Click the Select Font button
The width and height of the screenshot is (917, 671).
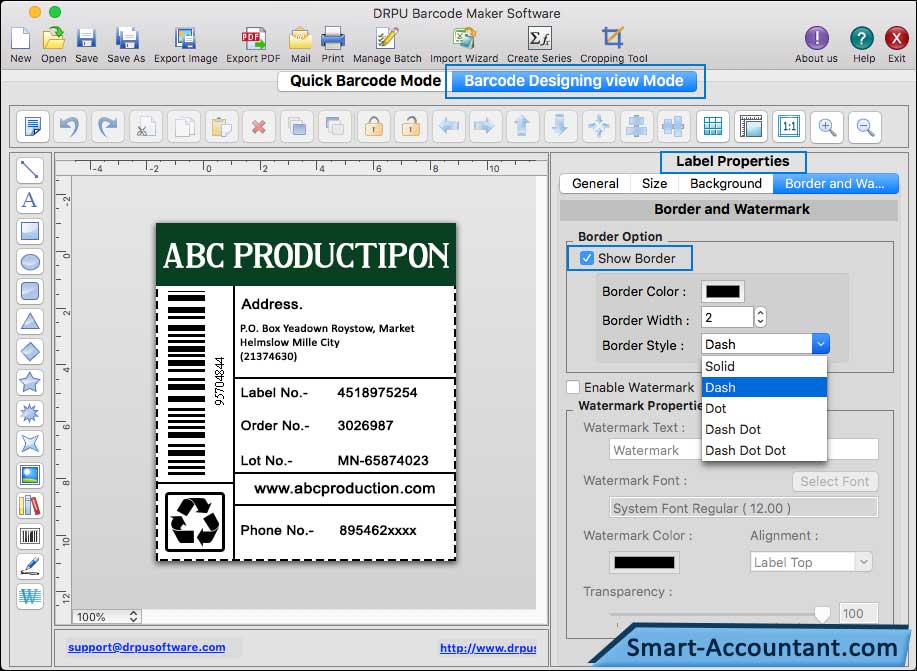[835, 481]
